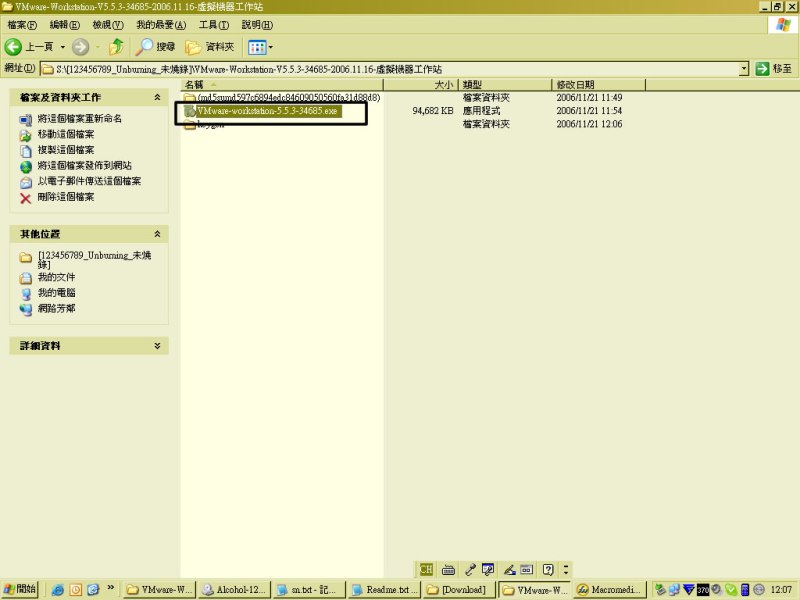Click the blue funnel tray icon

point(689,590)
